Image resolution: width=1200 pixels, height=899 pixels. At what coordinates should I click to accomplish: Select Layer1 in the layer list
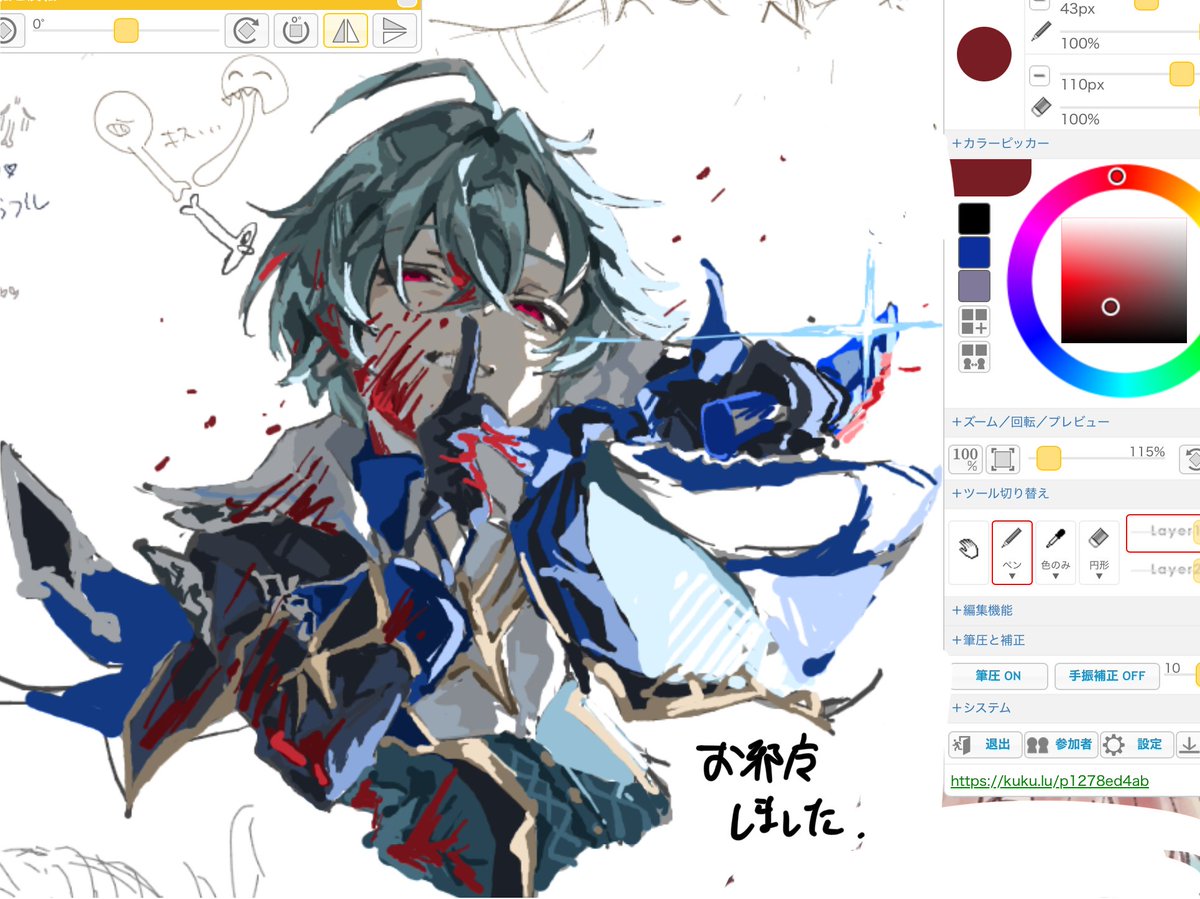1163,533
